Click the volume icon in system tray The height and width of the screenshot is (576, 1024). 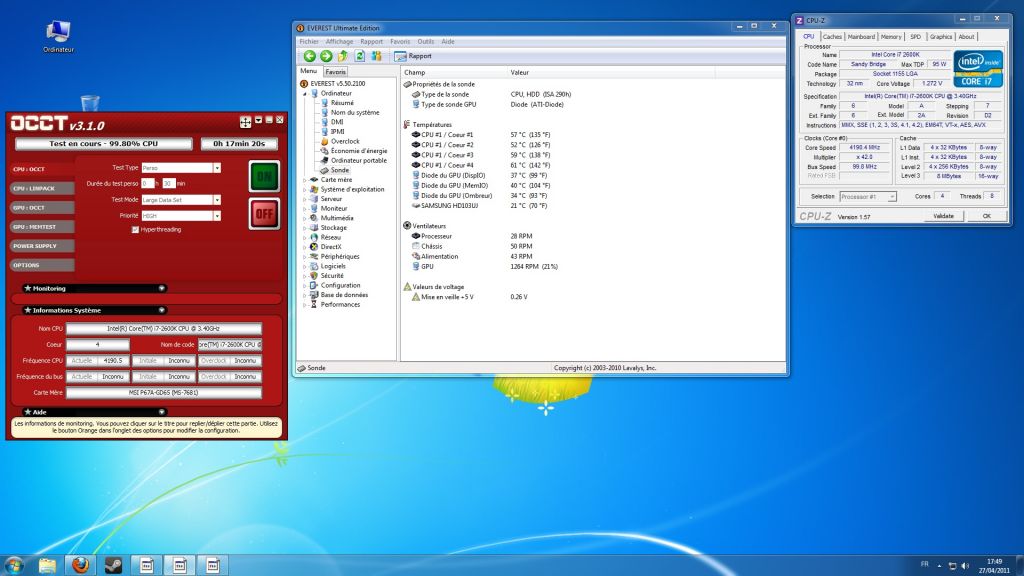click(965, 566)
